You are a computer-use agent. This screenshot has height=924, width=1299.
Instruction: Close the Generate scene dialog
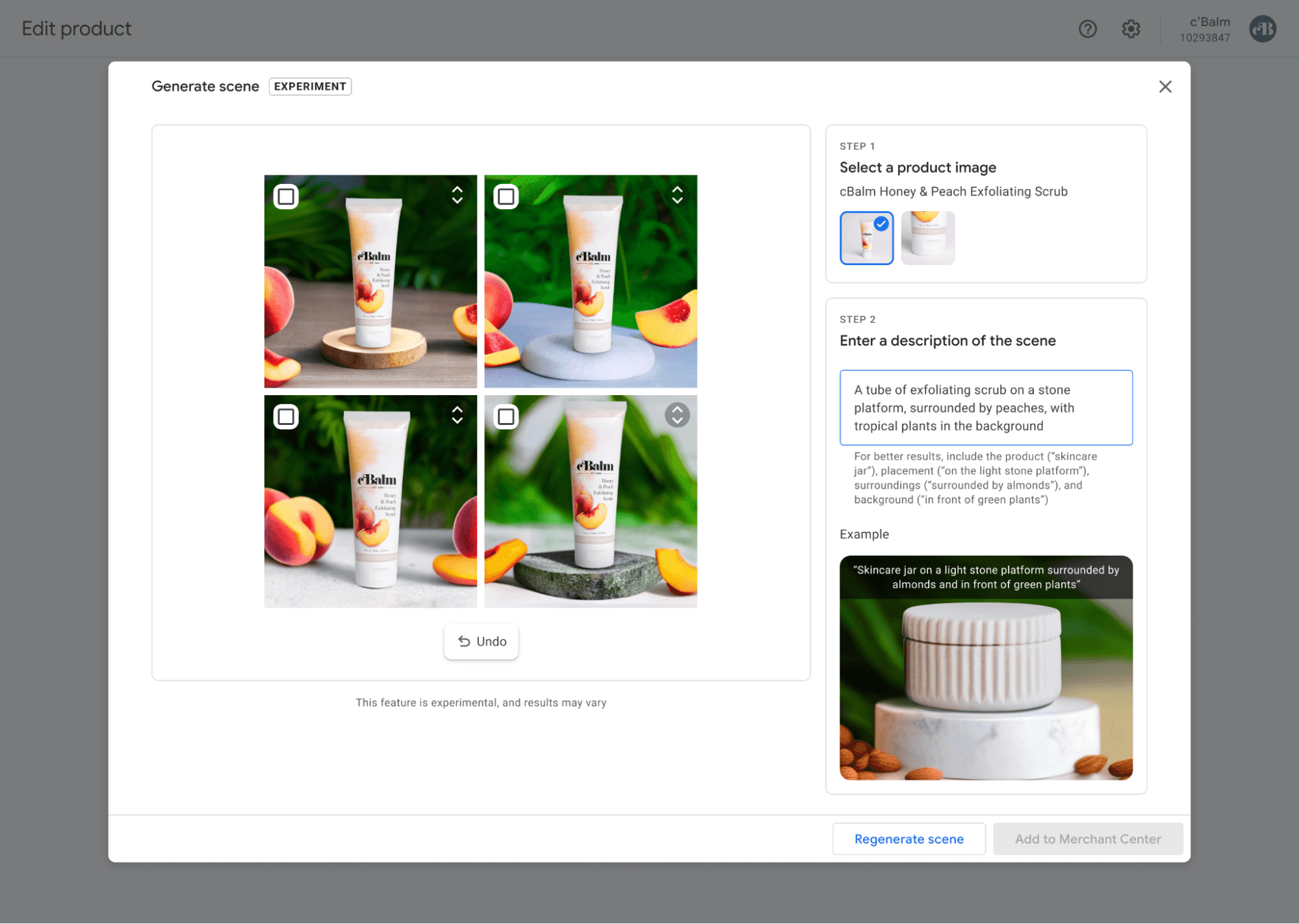pos(1165,86)
